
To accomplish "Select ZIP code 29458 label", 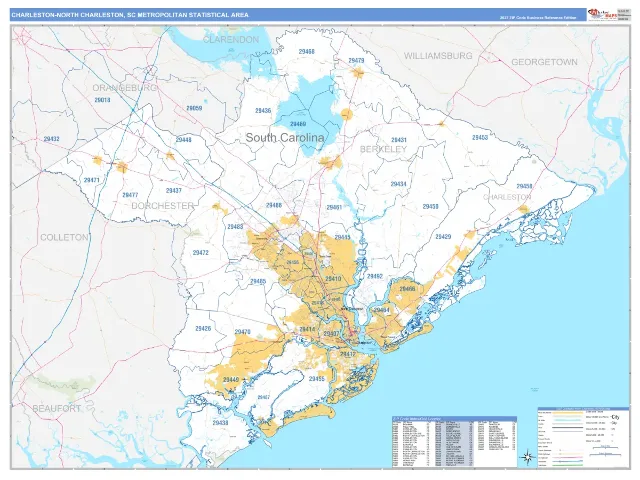I will (524, 186).
